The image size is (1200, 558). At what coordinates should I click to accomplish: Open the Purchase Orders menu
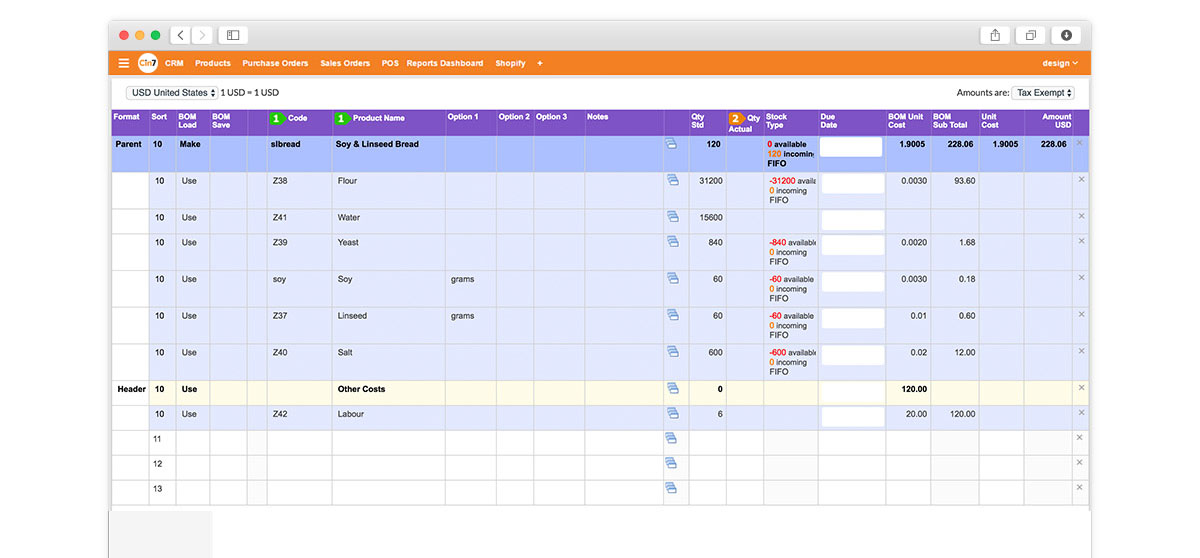(275, 63)
